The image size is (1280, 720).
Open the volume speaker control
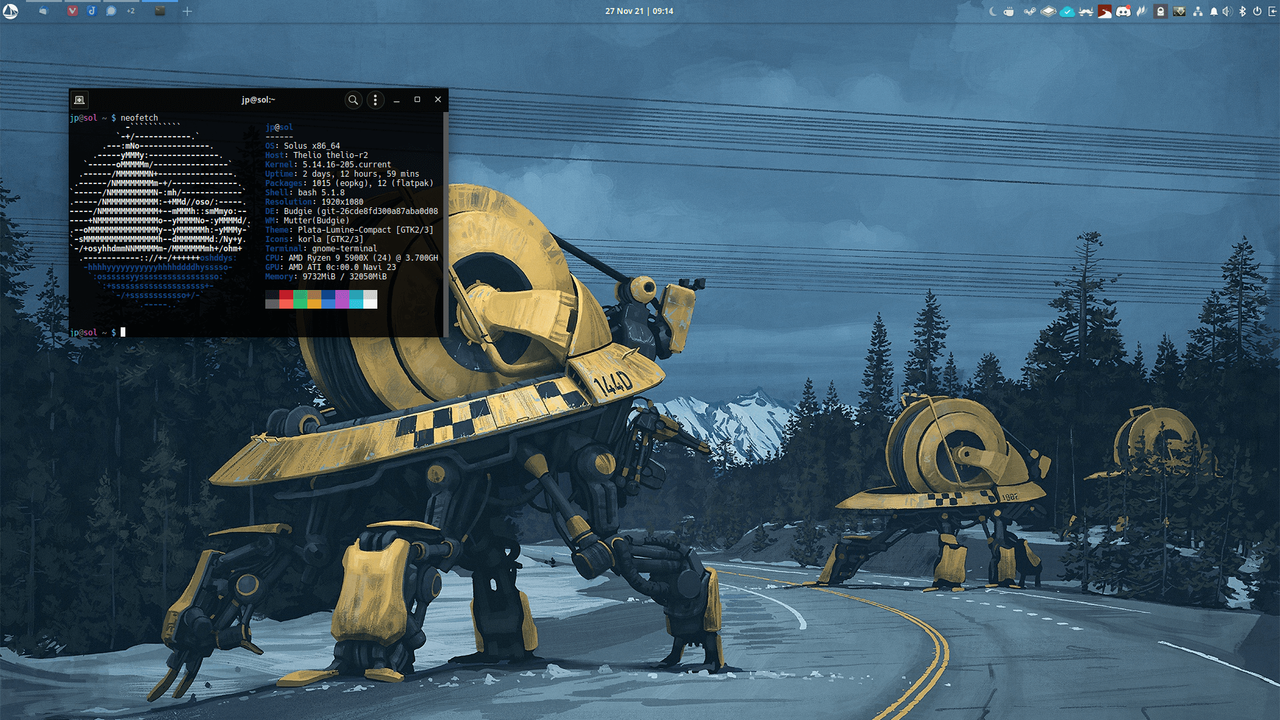pyautogui.click(x=1227, y=11)
